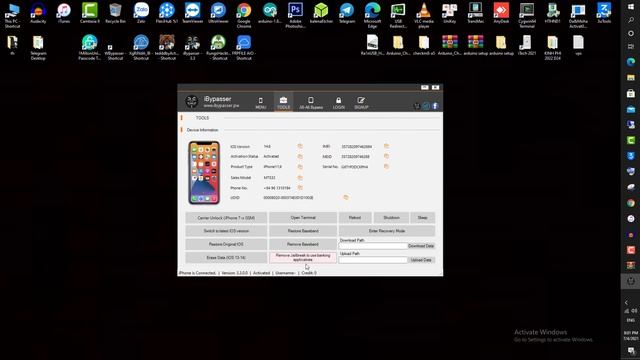Select the Microsoft Edge desktop icon

pyautogui.click(x=372, y=15)
